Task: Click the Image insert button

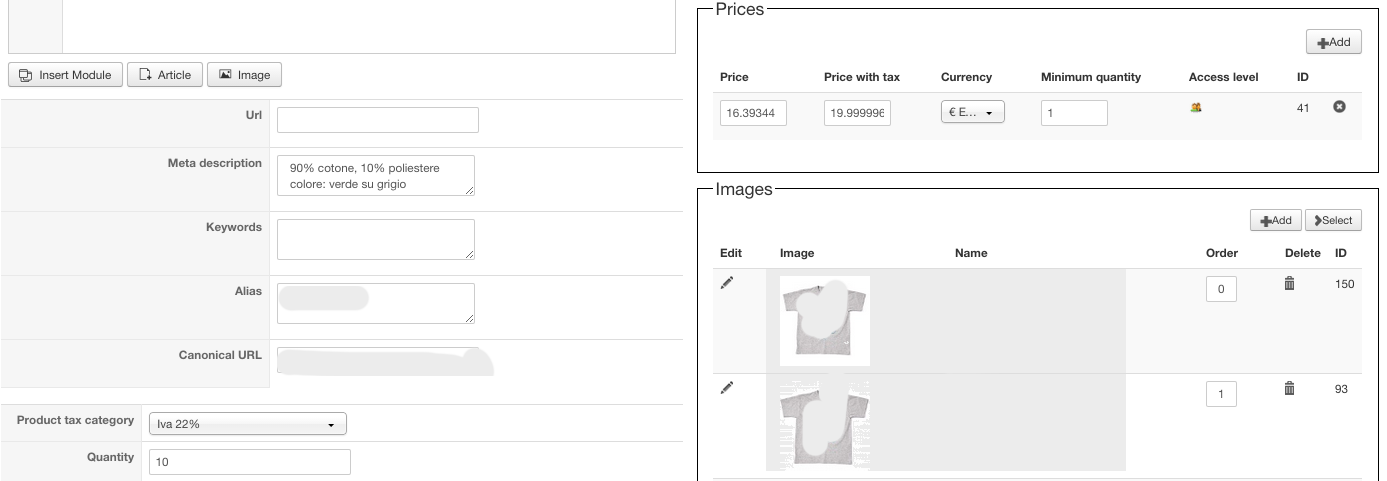Action: [244, 75]
